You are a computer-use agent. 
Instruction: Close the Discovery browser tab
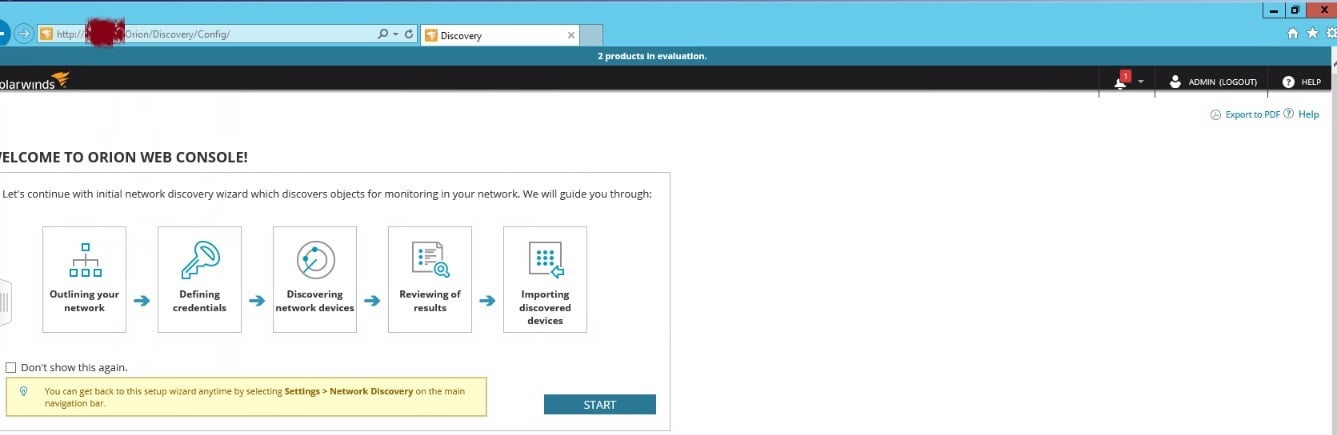[x=571, y=35]
